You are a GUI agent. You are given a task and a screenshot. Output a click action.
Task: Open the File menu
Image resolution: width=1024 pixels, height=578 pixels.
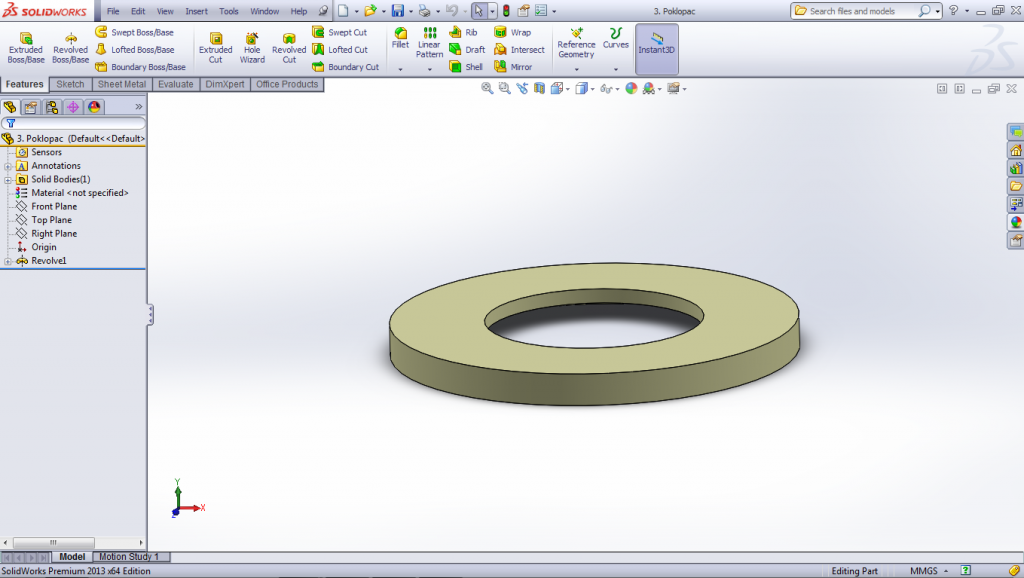coord(113,11)
